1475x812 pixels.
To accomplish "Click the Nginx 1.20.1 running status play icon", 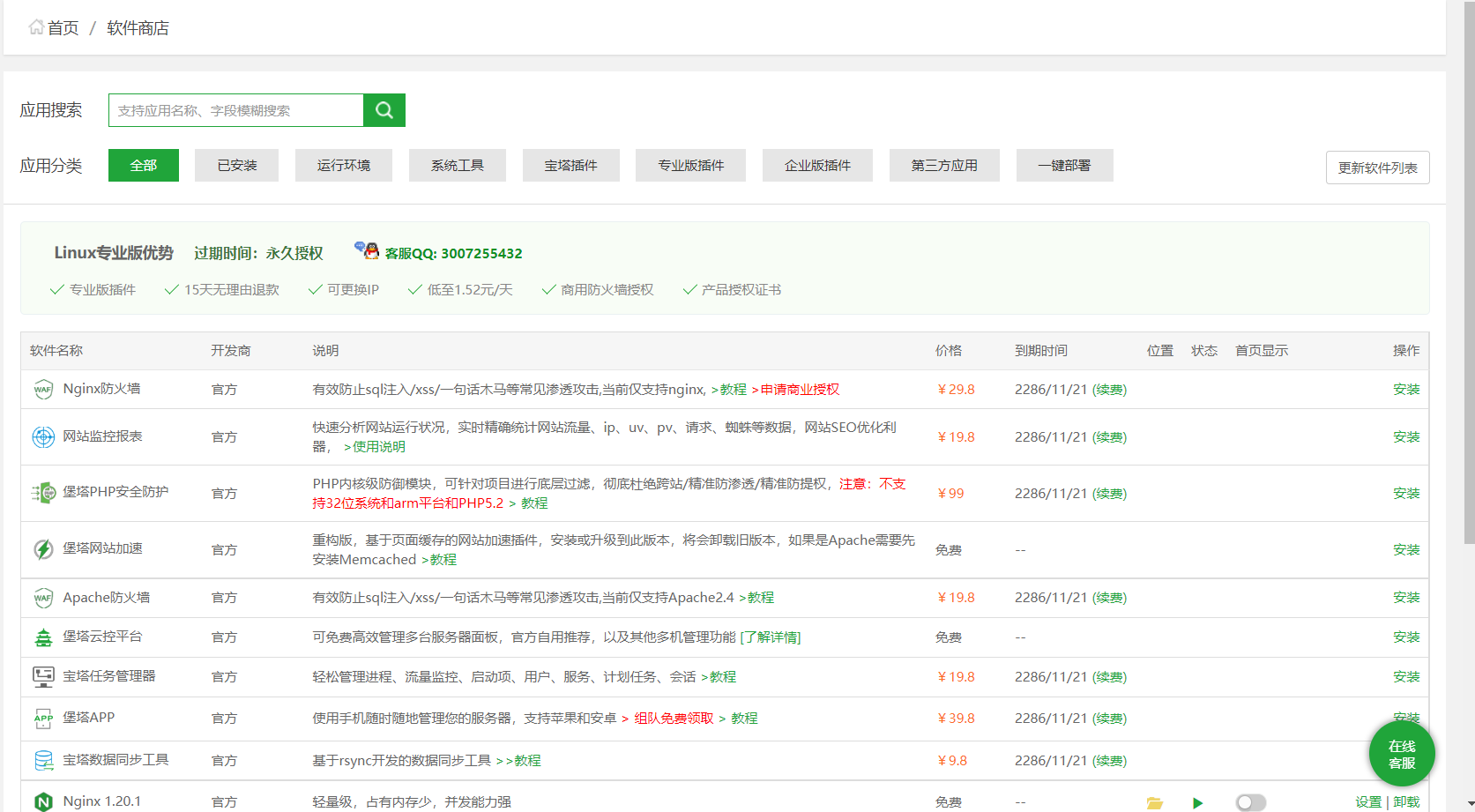I will pos(1197,802).
